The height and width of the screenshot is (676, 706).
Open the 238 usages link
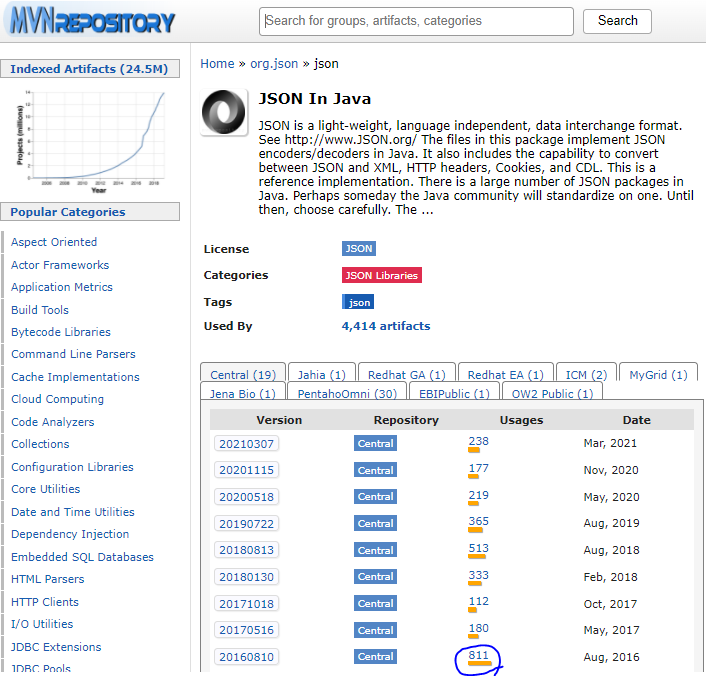pyautogui.click(x=478, y=441)
